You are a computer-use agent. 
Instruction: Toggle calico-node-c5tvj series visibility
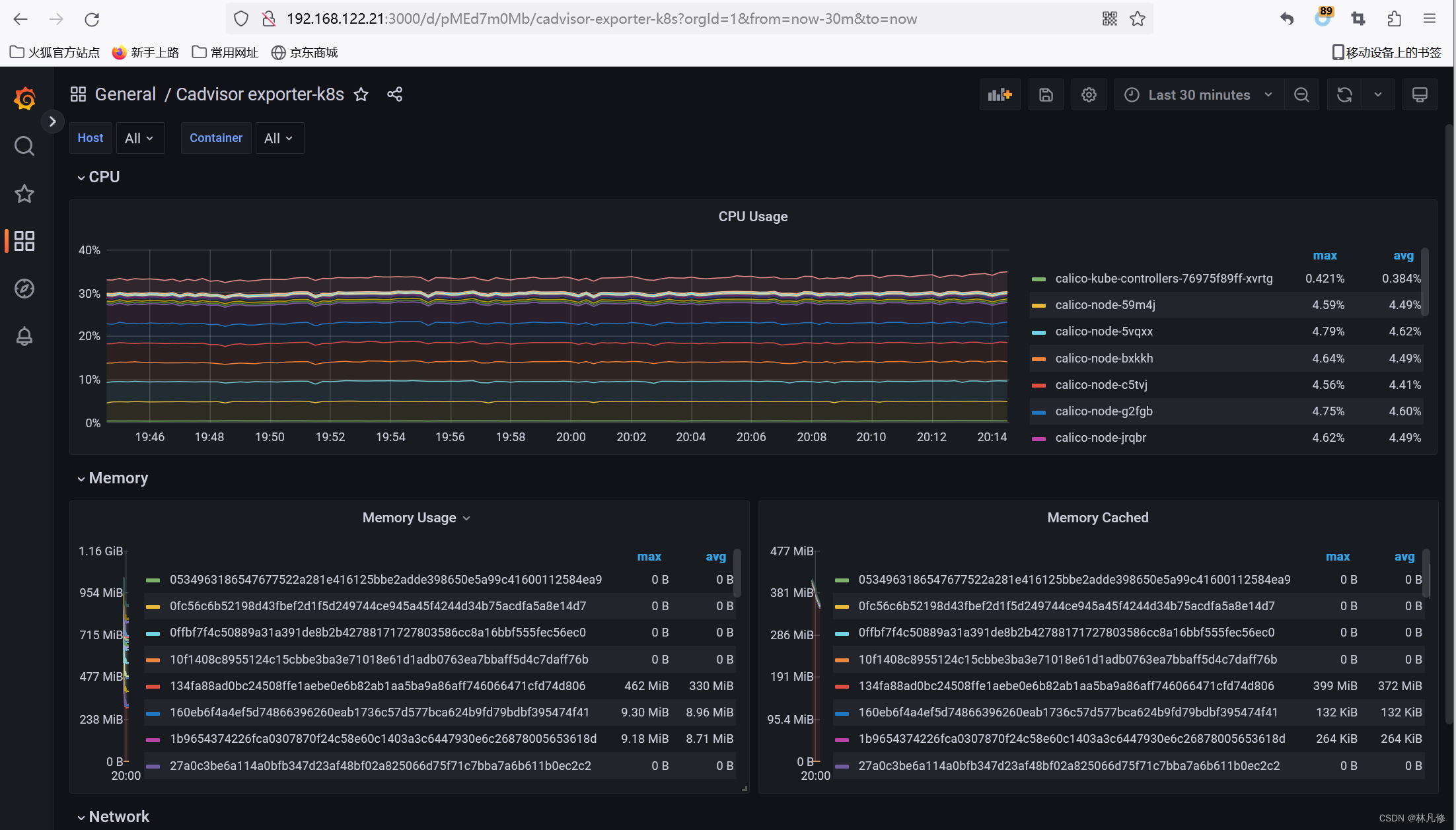(1101, 385)
